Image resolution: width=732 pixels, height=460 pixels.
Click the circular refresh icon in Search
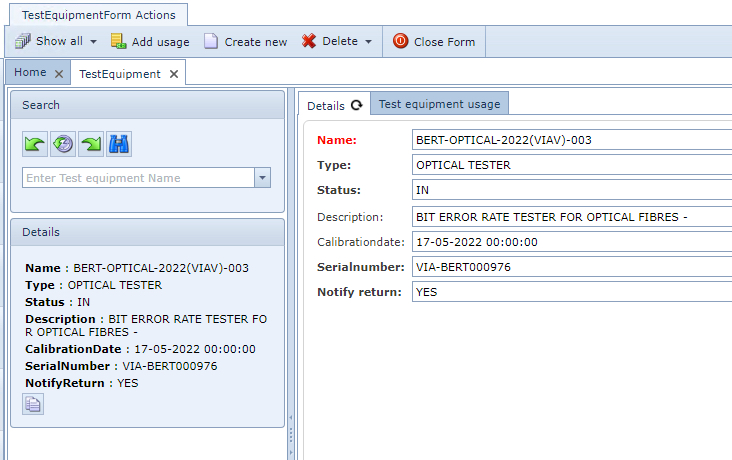tap(63, 144)
